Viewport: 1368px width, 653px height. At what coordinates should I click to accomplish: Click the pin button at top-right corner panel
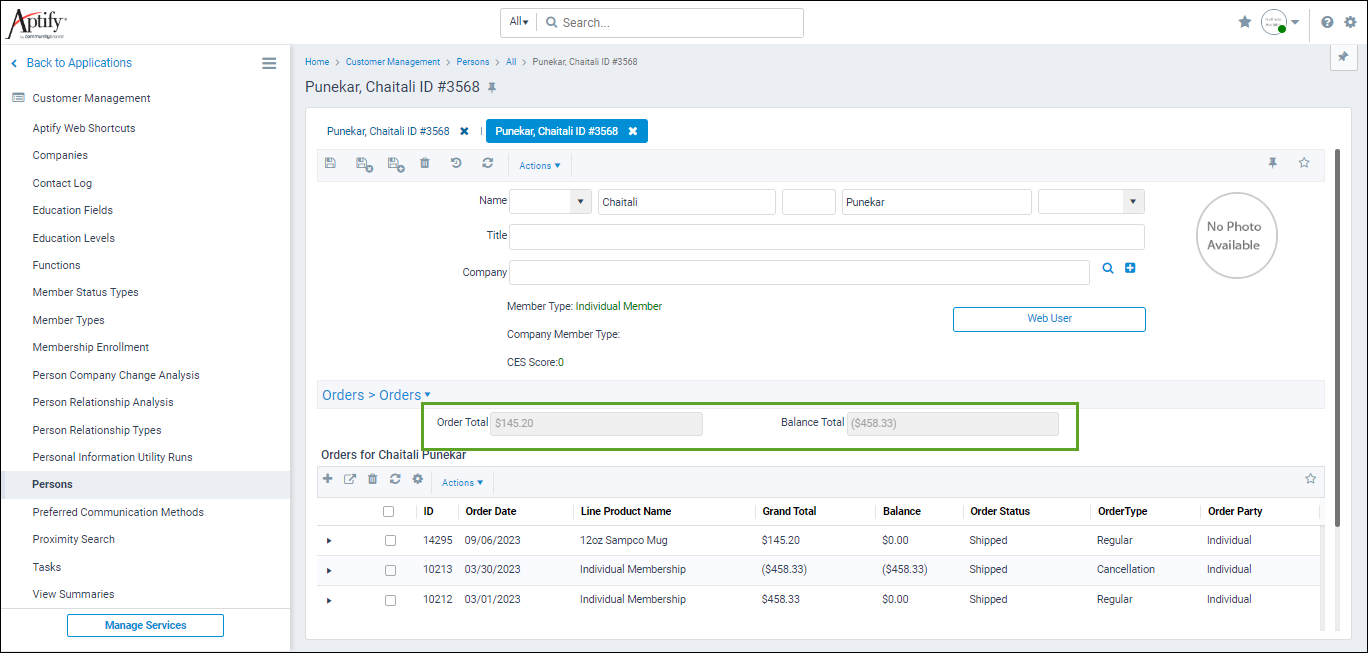point(1343,59)
